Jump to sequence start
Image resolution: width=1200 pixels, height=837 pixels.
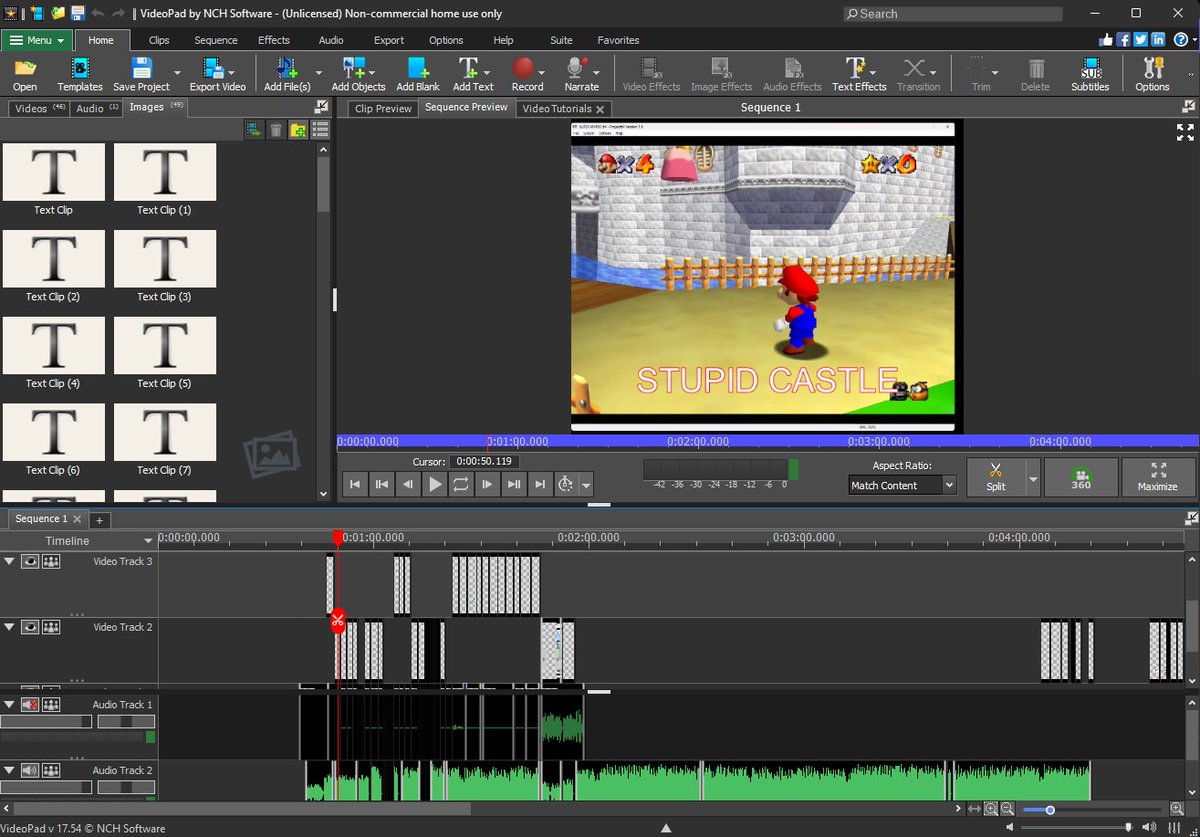[x=355, y=484]
